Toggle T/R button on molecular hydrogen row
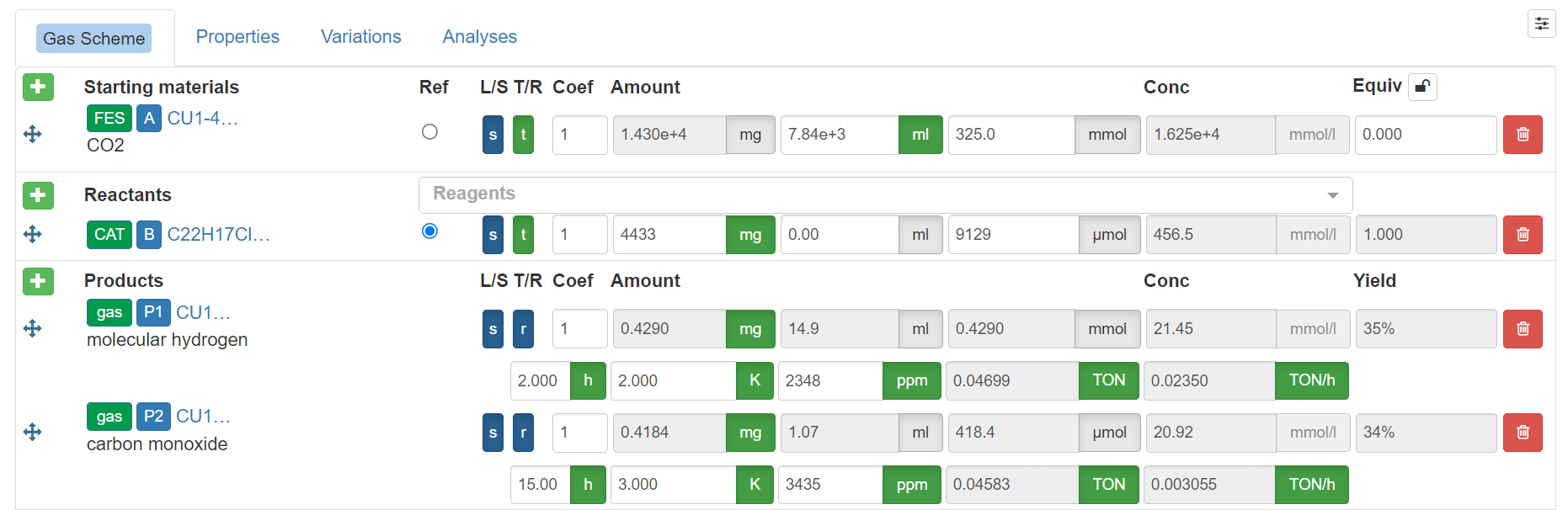The width and height of the screenshot is (1568, 510). [523, 329]
